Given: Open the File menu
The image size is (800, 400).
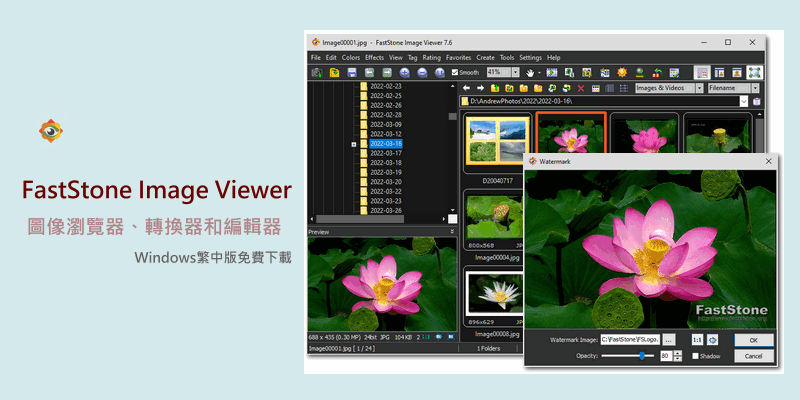Looking at the screenshot, I should [315, 58].
